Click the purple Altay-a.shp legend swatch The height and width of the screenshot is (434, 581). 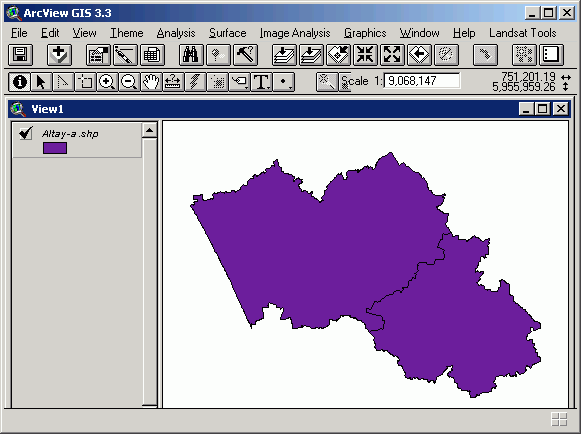click(x=55, y=148)
